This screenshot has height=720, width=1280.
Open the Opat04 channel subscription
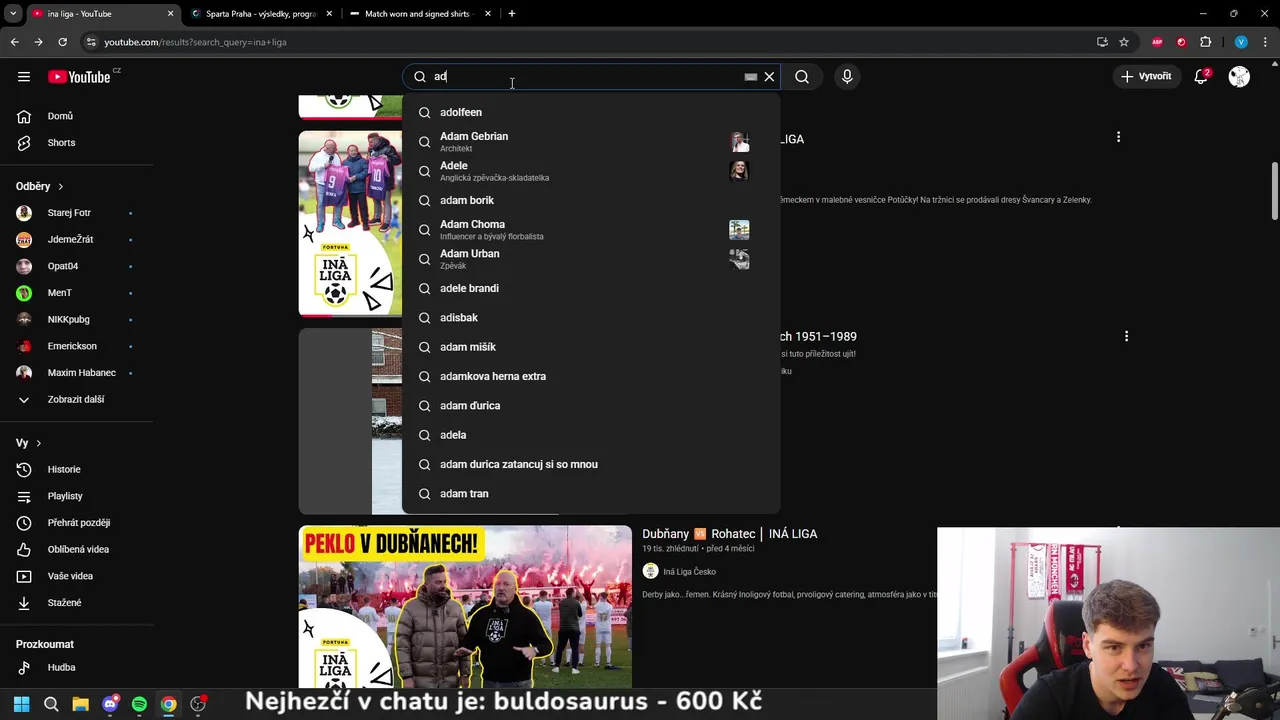pyautogui.click(x=77, y=266)
